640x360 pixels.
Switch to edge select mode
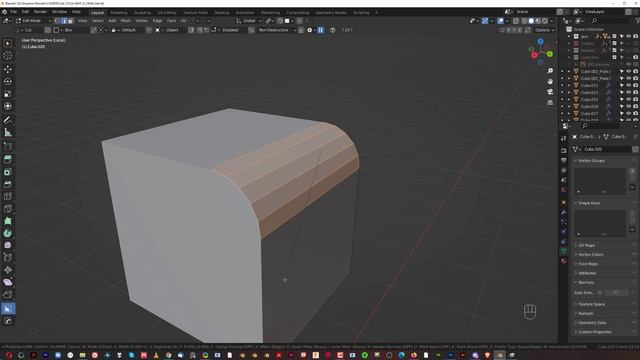[x=64, y=21]
